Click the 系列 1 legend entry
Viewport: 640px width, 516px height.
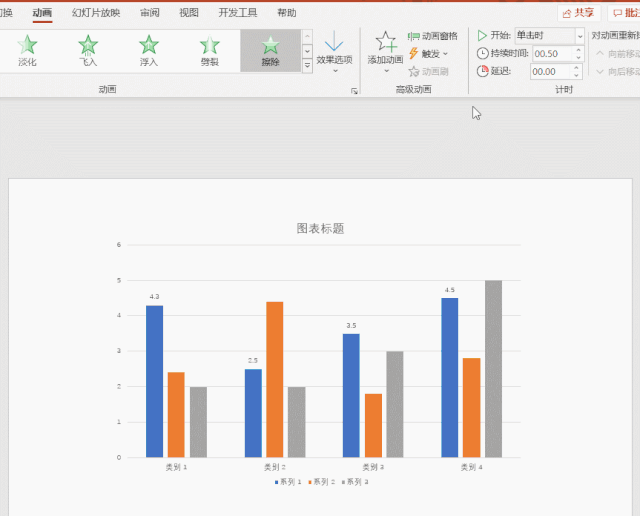[288, 482]
